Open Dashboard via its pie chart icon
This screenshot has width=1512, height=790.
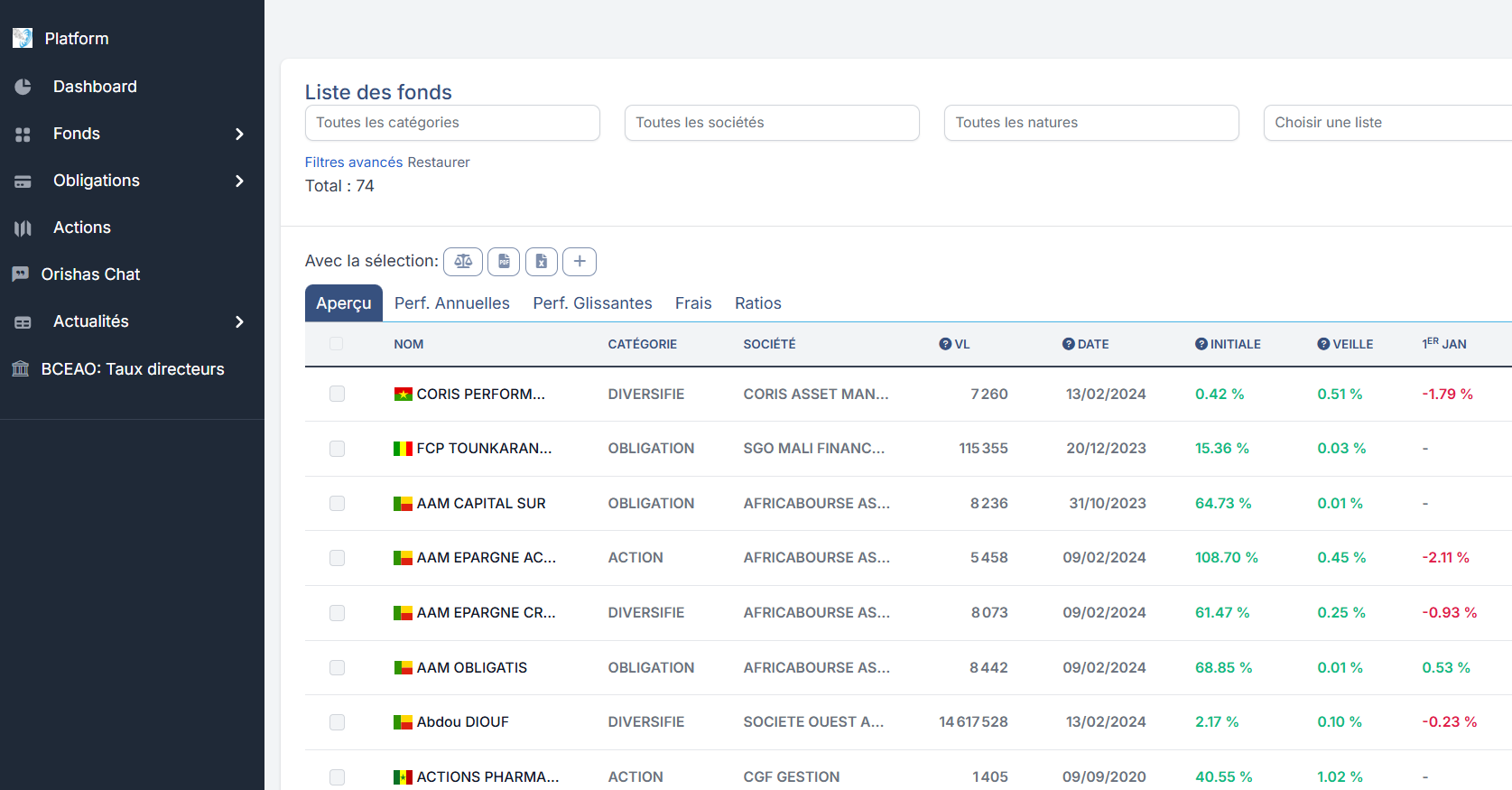[x=23, y=87]
